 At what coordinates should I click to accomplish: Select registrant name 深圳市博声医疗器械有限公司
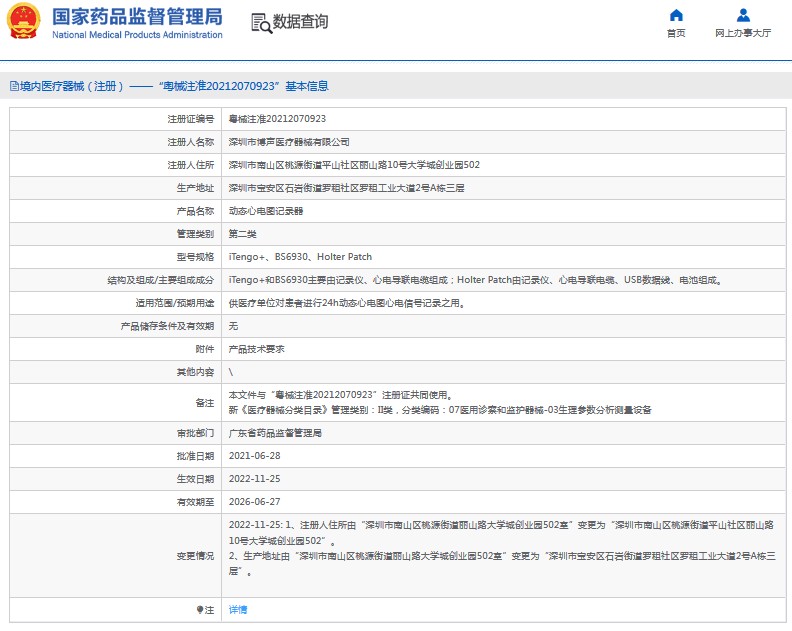pos(289,142)
